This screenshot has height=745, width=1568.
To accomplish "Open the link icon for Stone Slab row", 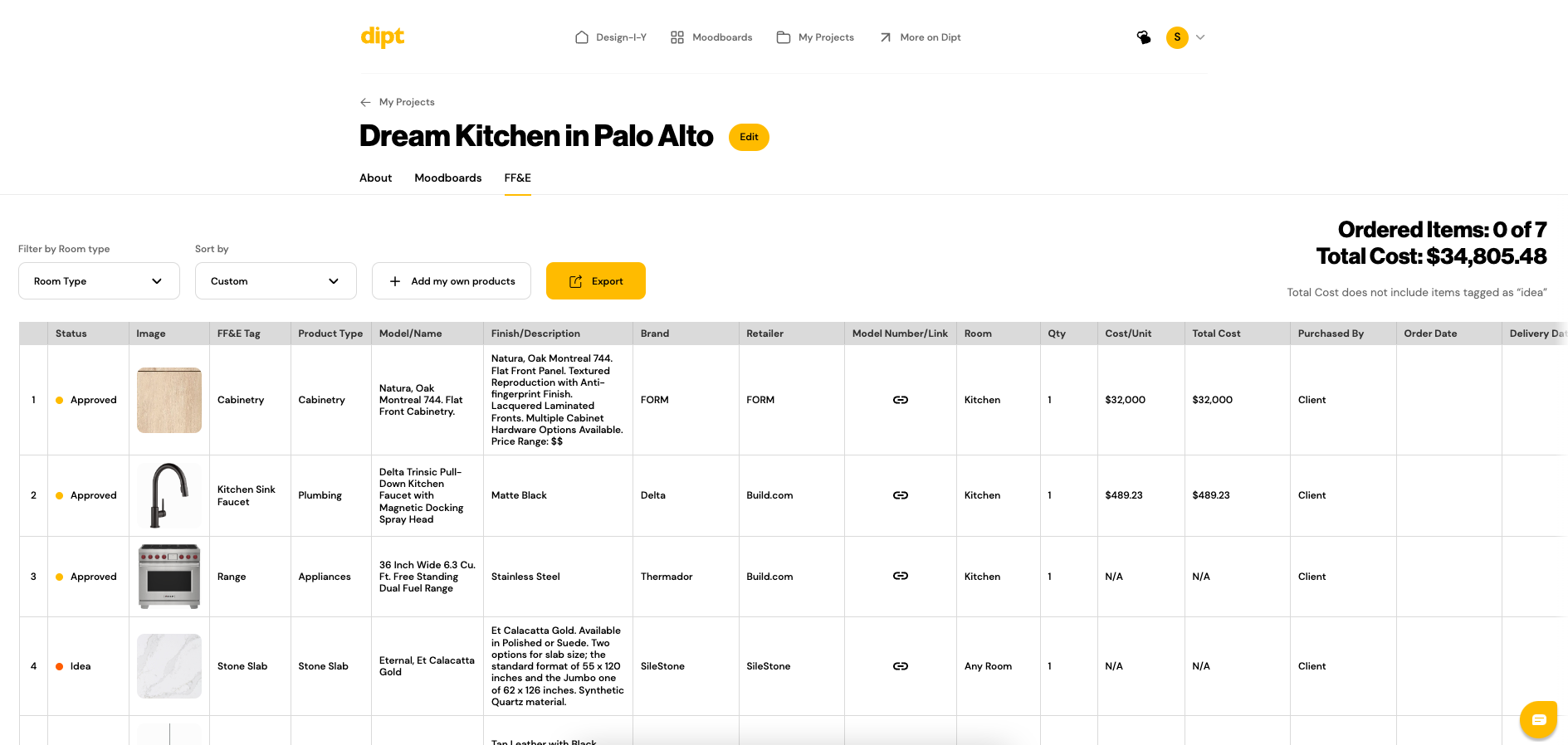I will click(900, 666).
